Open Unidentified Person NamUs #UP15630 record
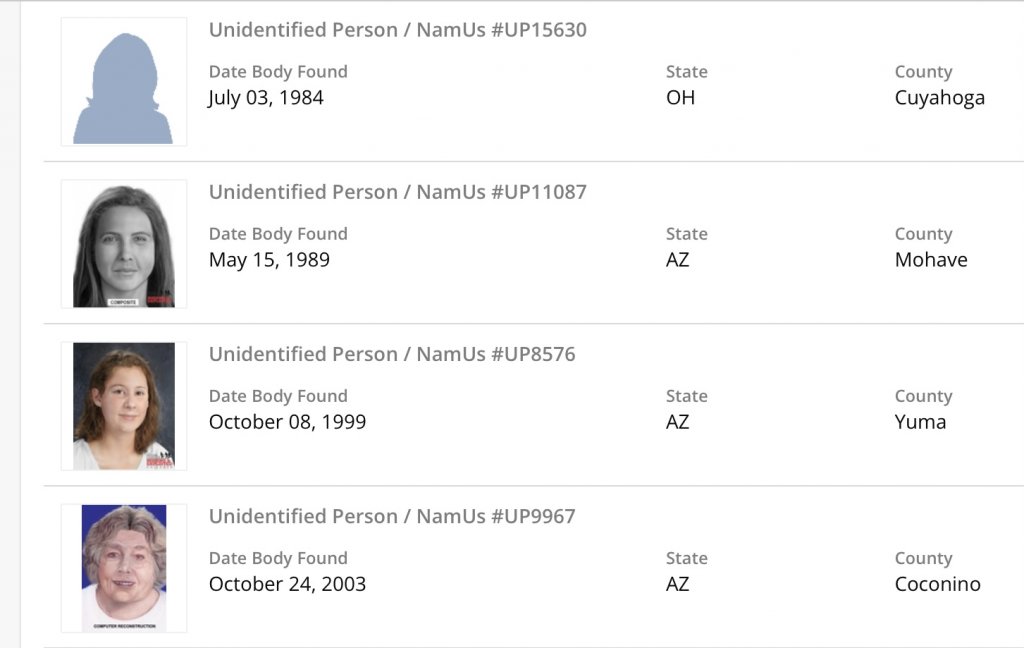The image size is (1024, 648). pos(397,30)
